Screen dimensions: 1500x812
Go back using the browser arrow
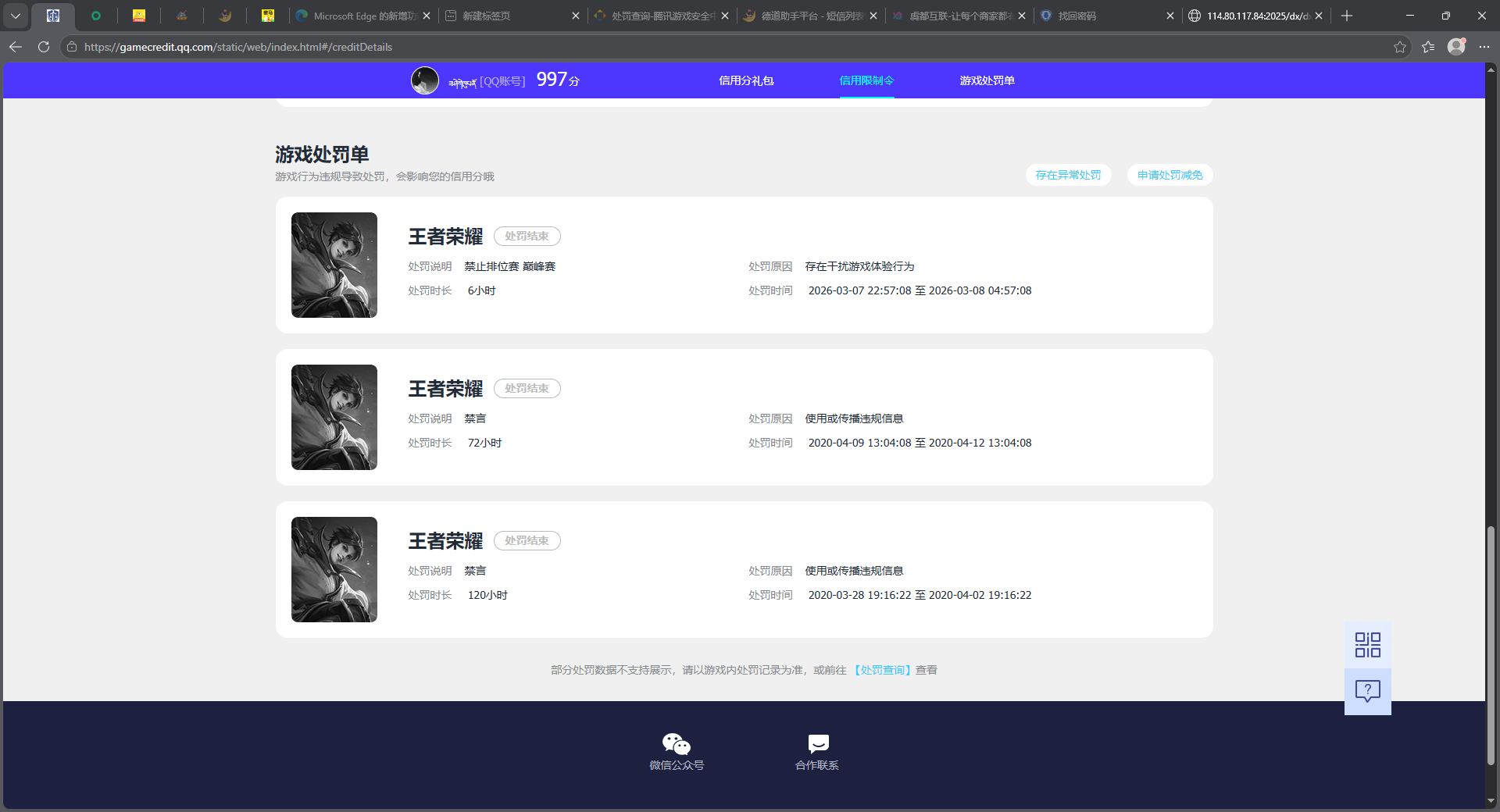point(16,47)
